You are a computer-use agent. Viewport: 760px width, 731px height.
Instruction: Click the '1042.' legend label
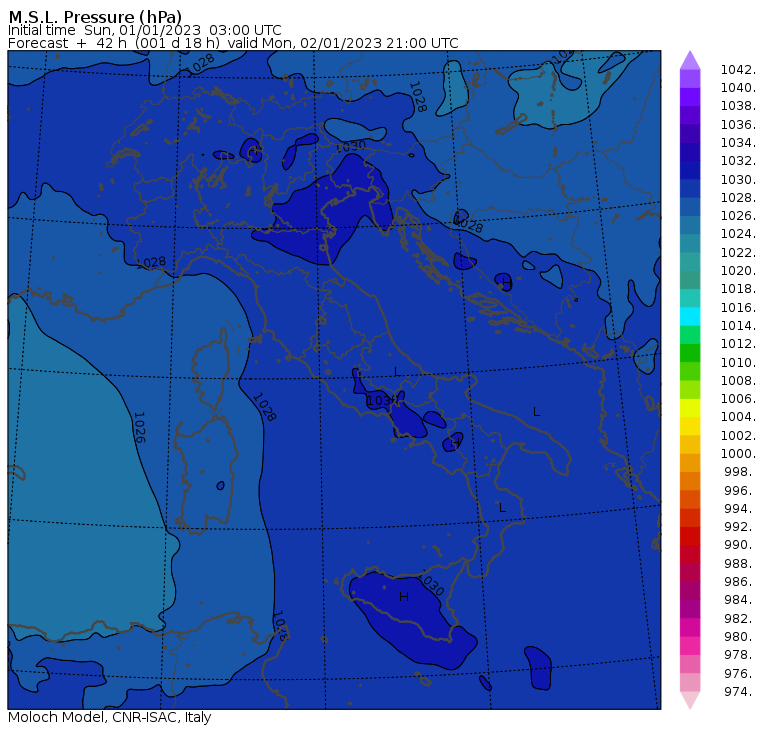[738, 70]
